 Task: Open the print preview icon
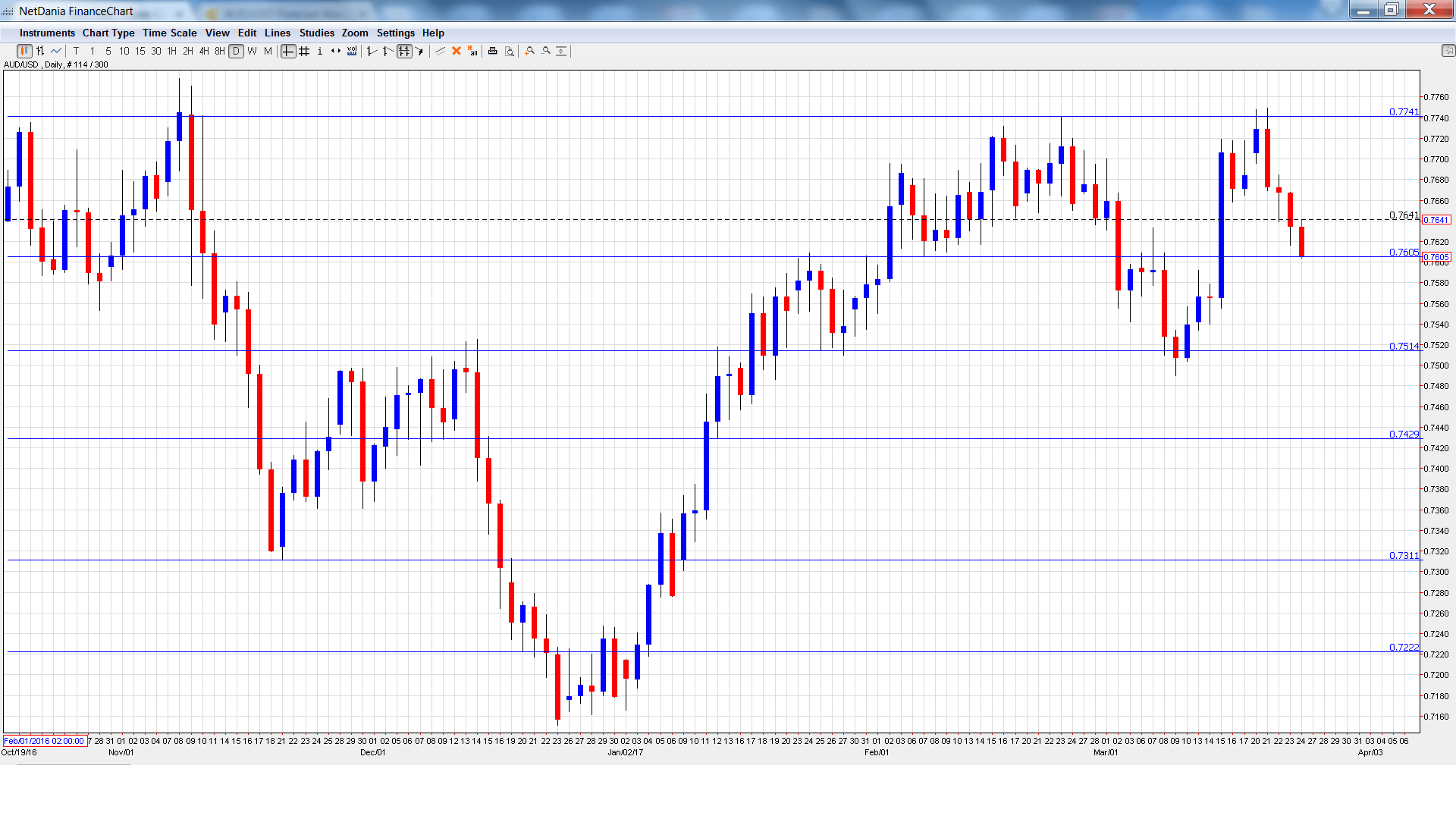[x=510, y=52]
